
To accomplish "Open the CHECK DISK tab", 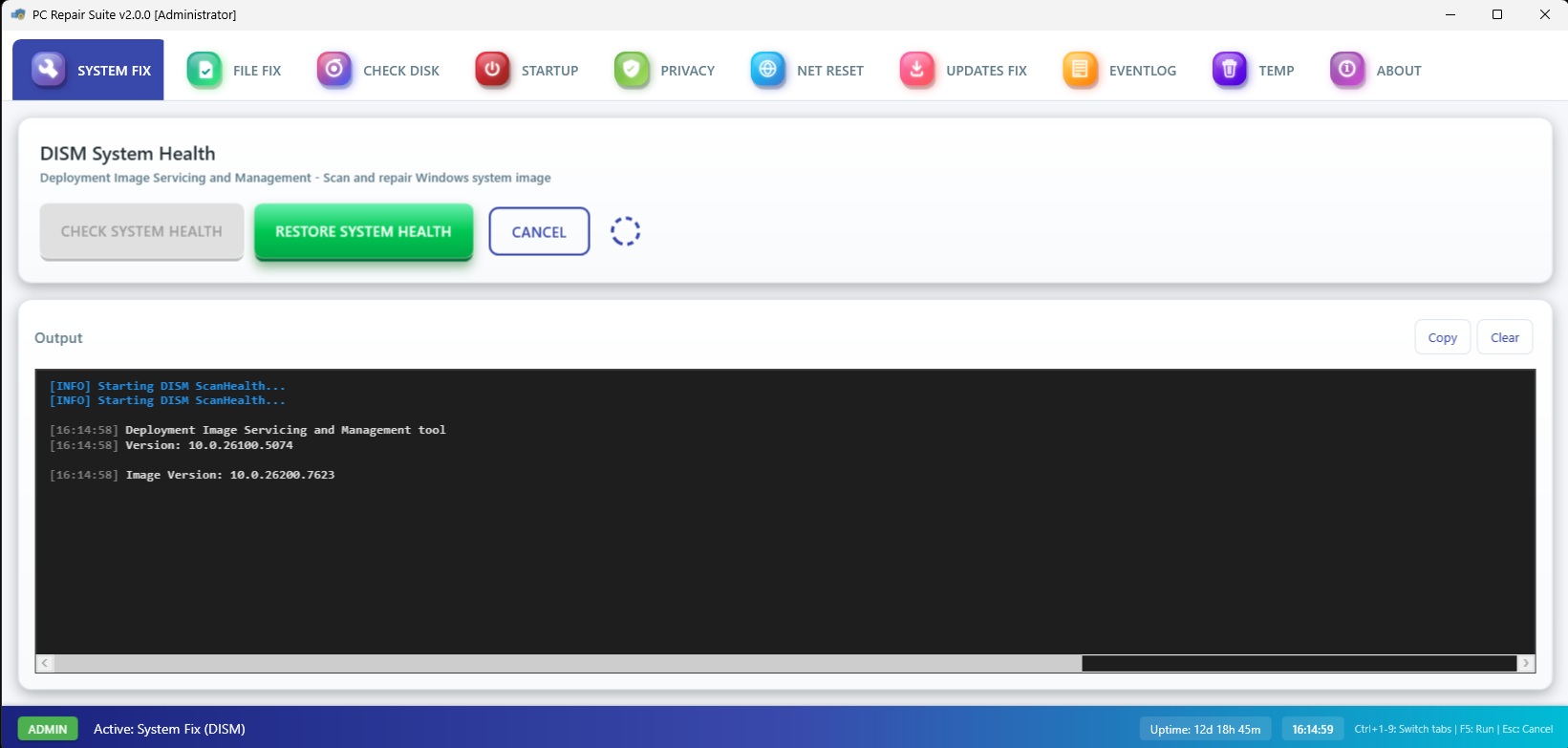I will point(401,71).
